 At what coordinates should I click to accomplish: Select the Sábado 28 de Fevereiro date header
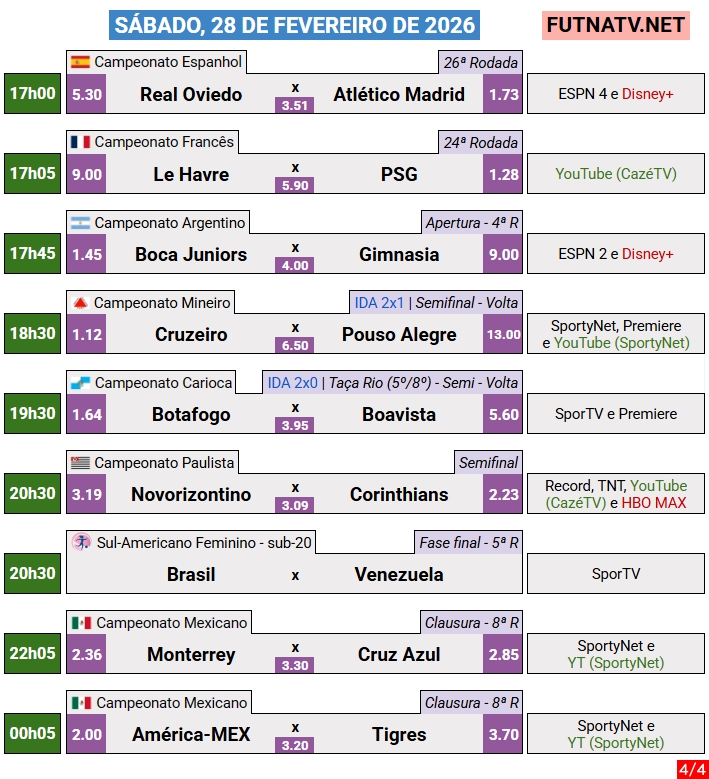295,25
